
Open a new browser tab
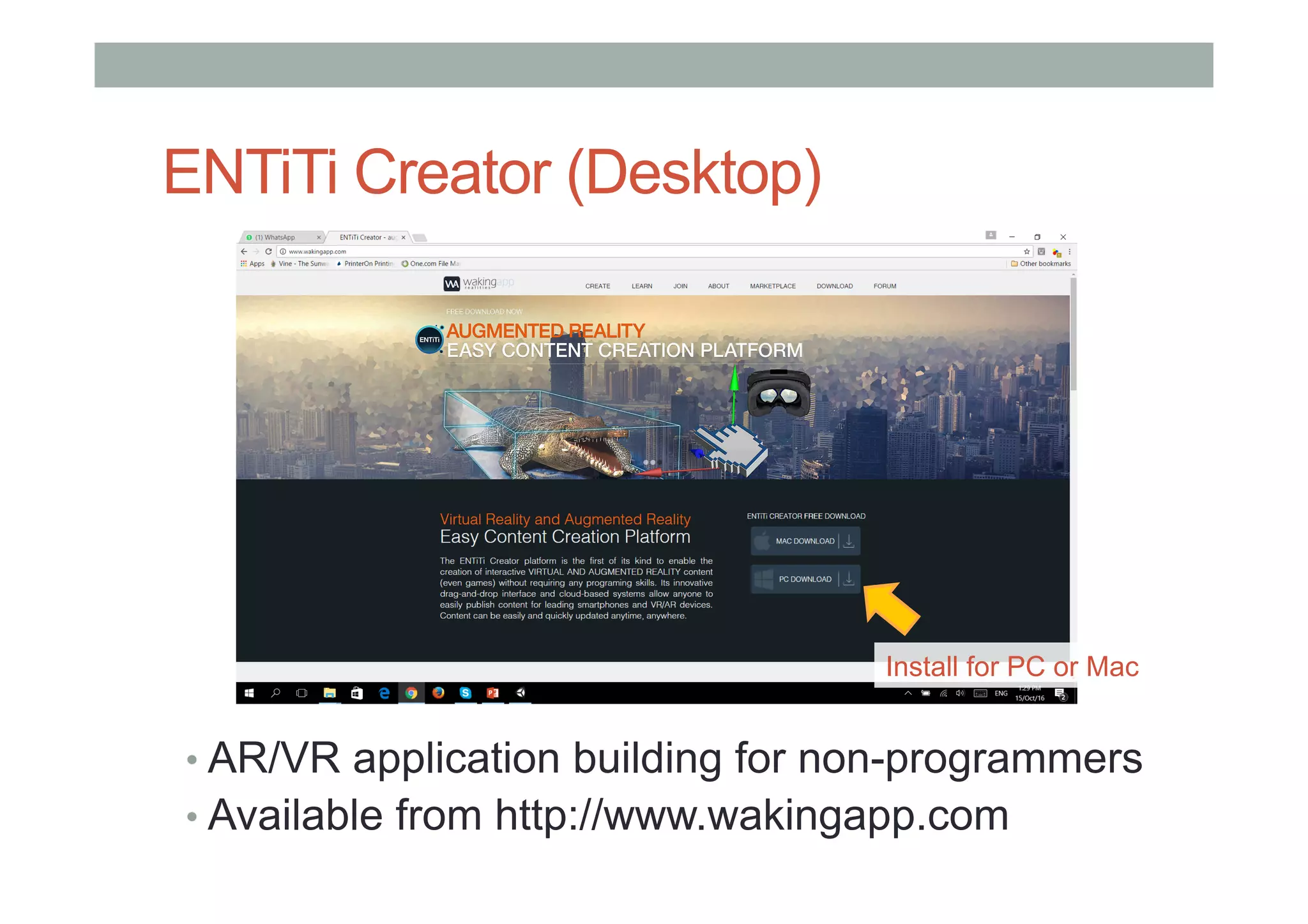point(420,238)
